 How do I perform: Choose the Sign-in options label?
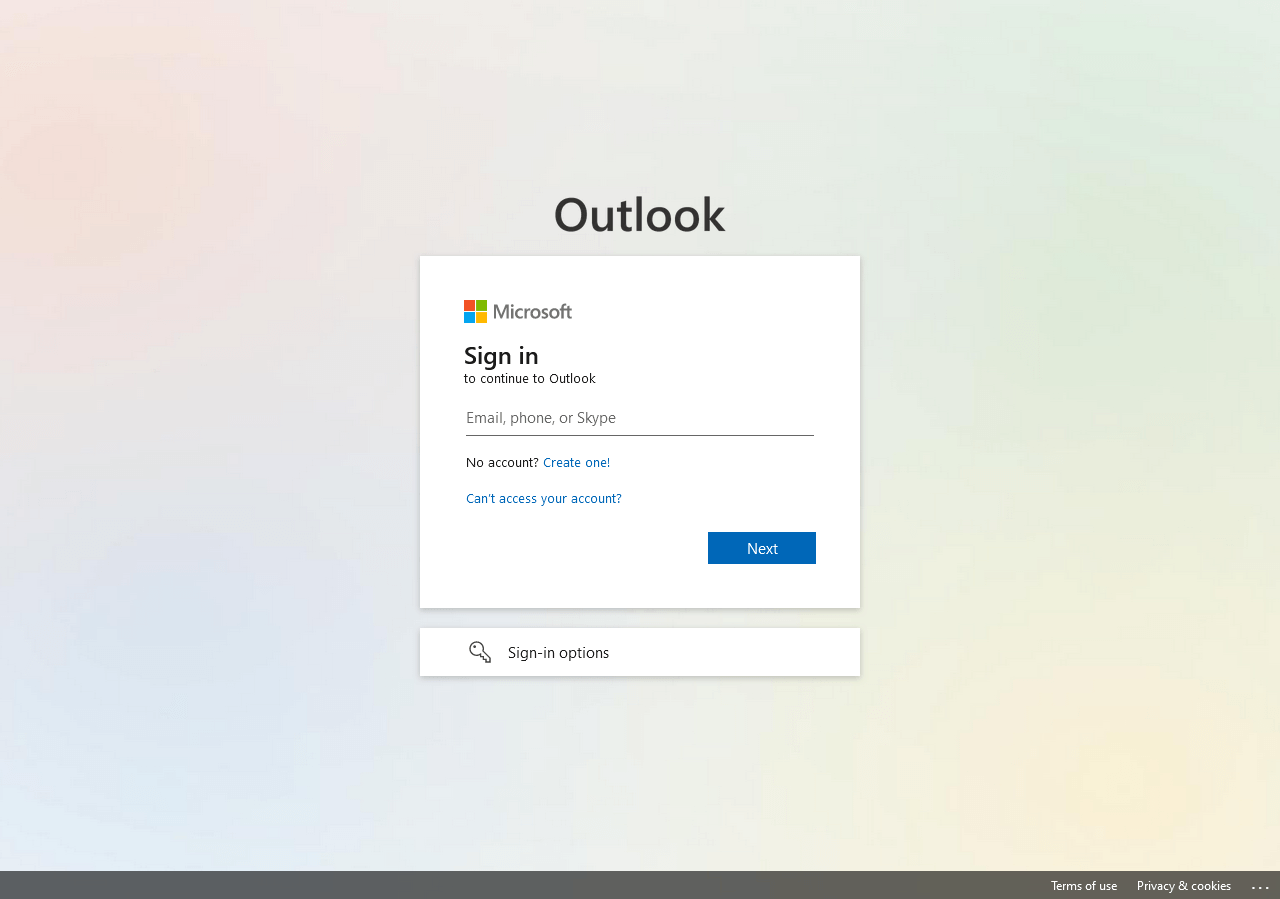pos(558,652)
